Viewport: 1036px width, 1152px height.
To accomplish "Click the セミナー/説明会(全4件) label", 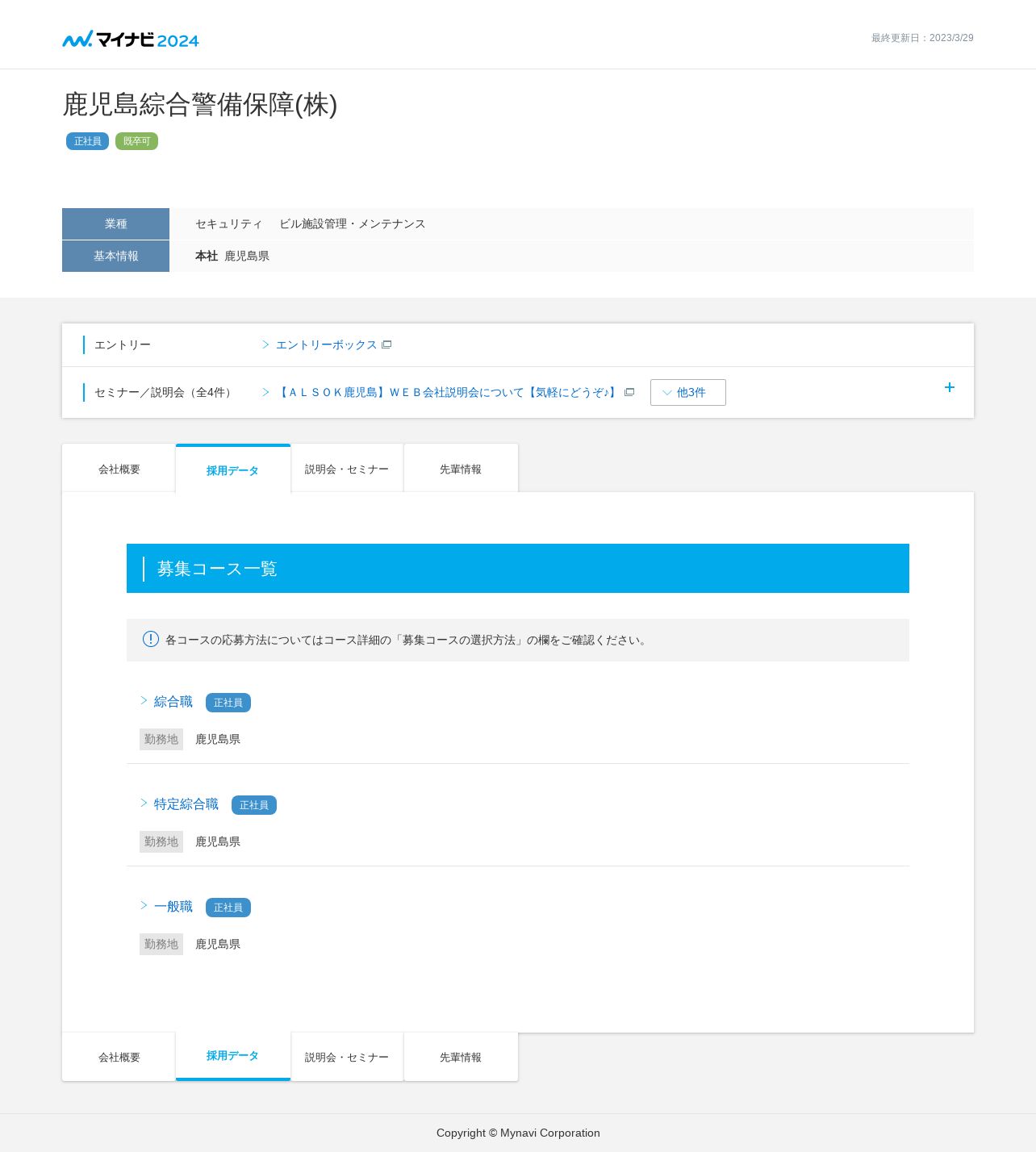I will 165,392.
